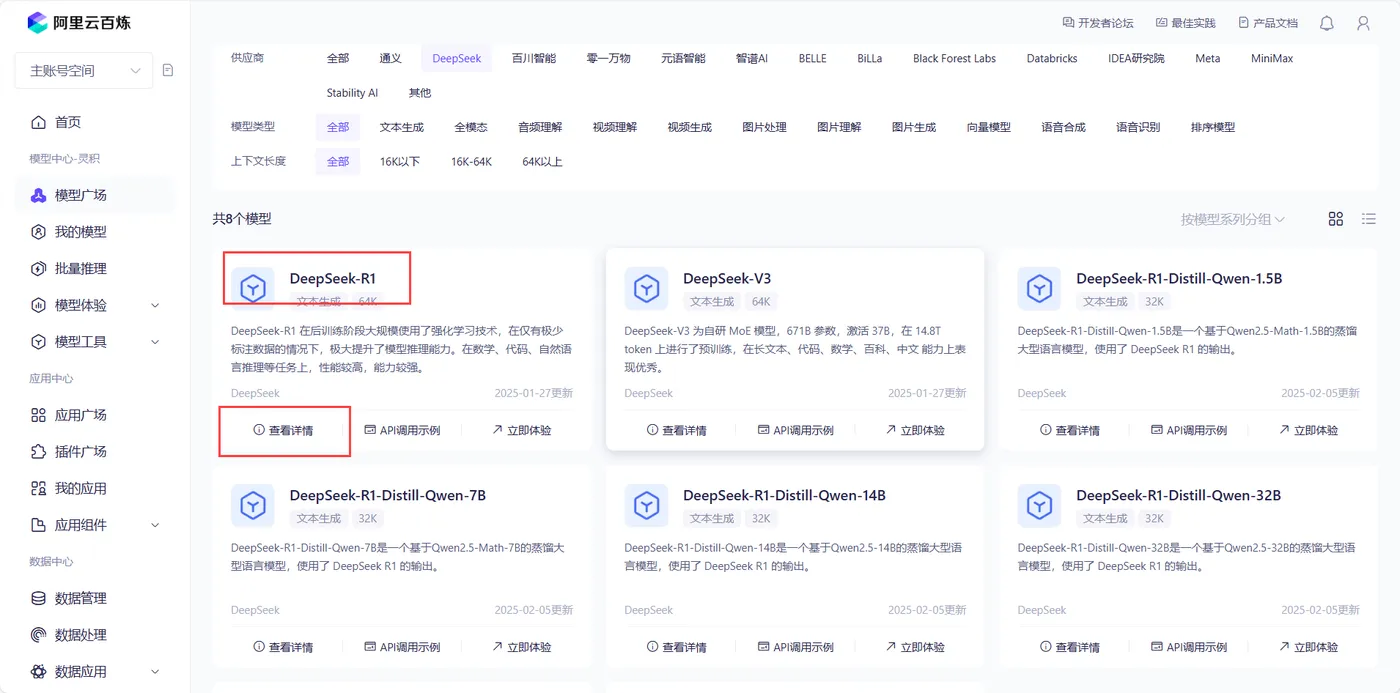Open 最佳实践 link
1400x693 pixels.
click(x=1185, y=23)
